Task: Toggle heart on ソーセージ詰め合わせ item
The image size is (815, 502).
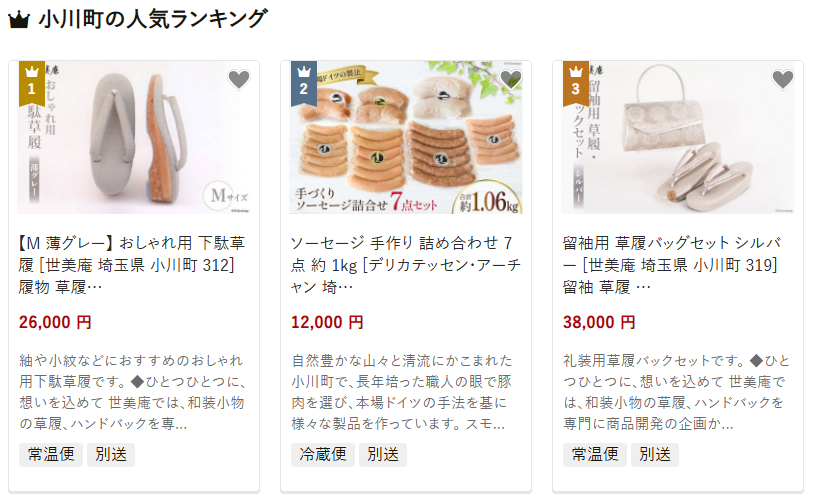Action: 511,80
